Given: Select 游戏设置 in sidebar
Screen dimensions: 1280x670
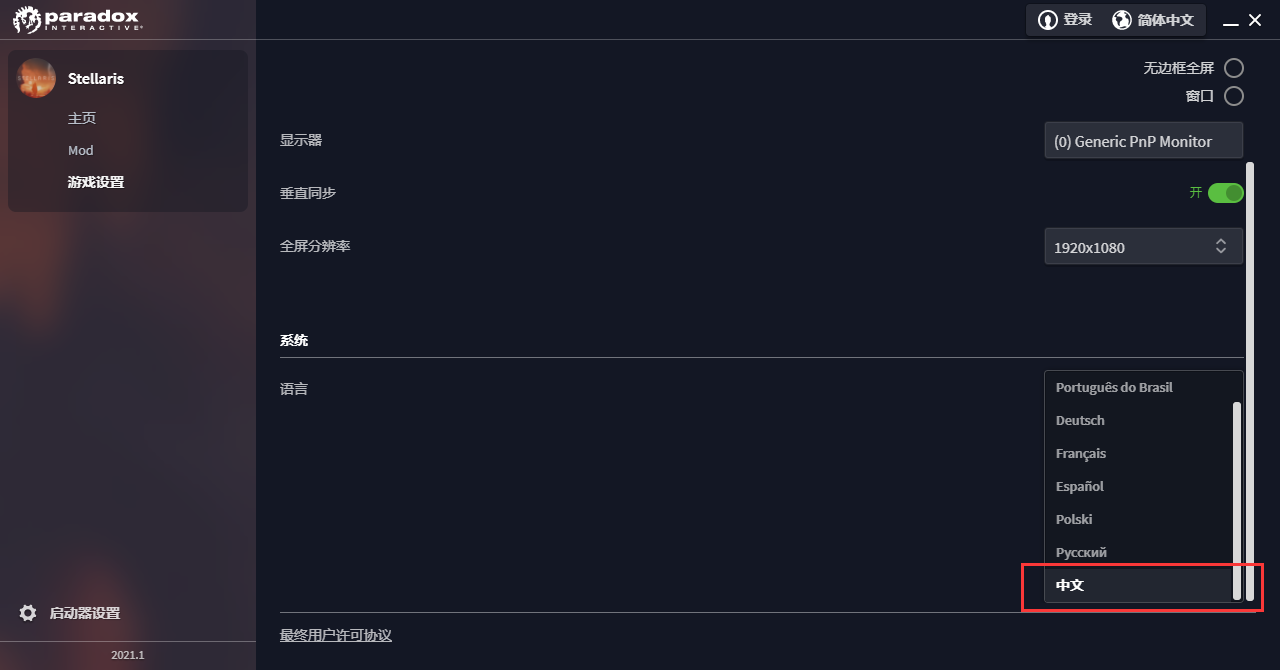Looking at the screenshot, I should point(96,182).
